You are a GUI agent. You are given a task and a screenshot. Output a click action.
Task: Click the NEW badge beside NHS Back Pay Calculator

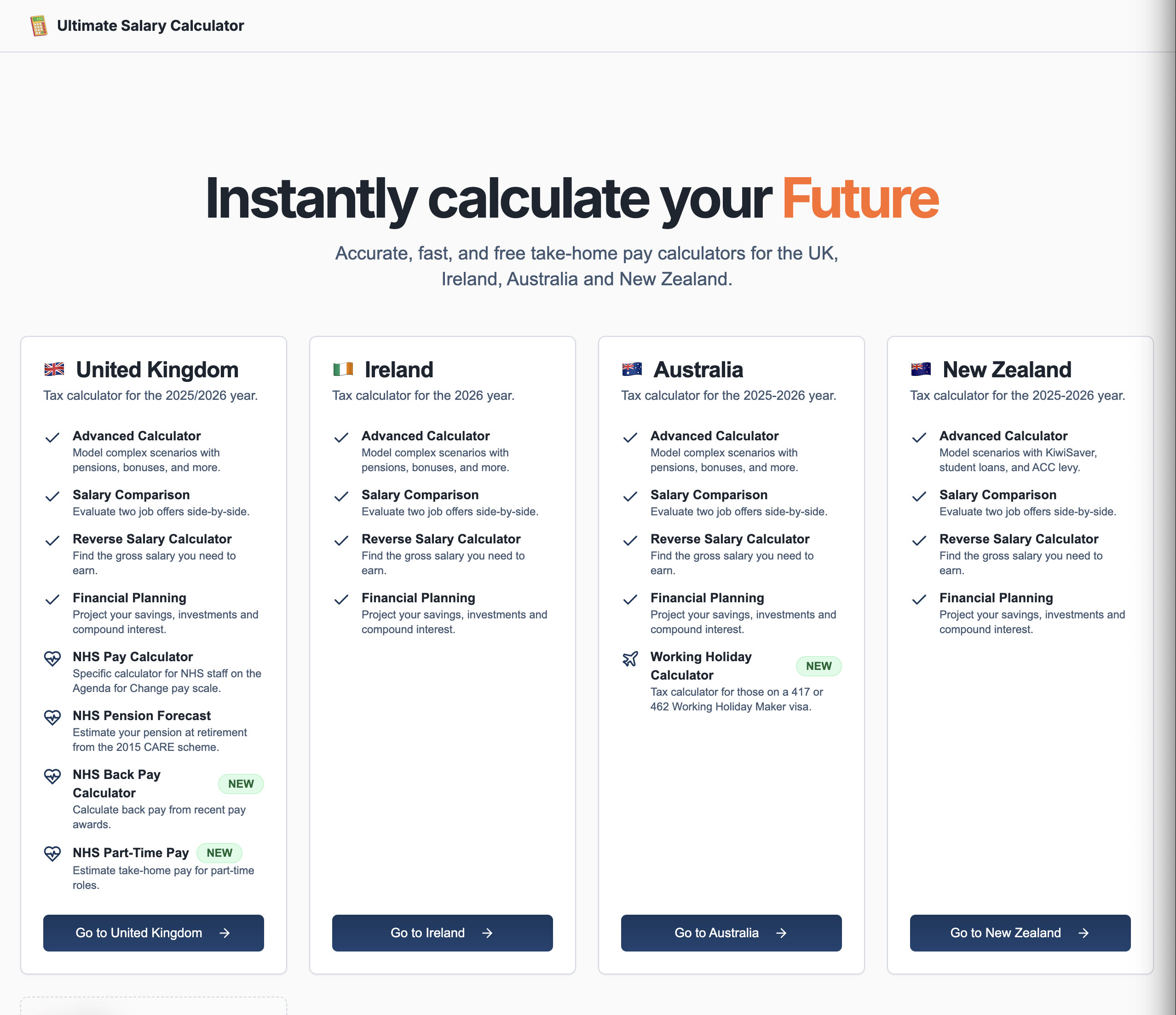241,784
